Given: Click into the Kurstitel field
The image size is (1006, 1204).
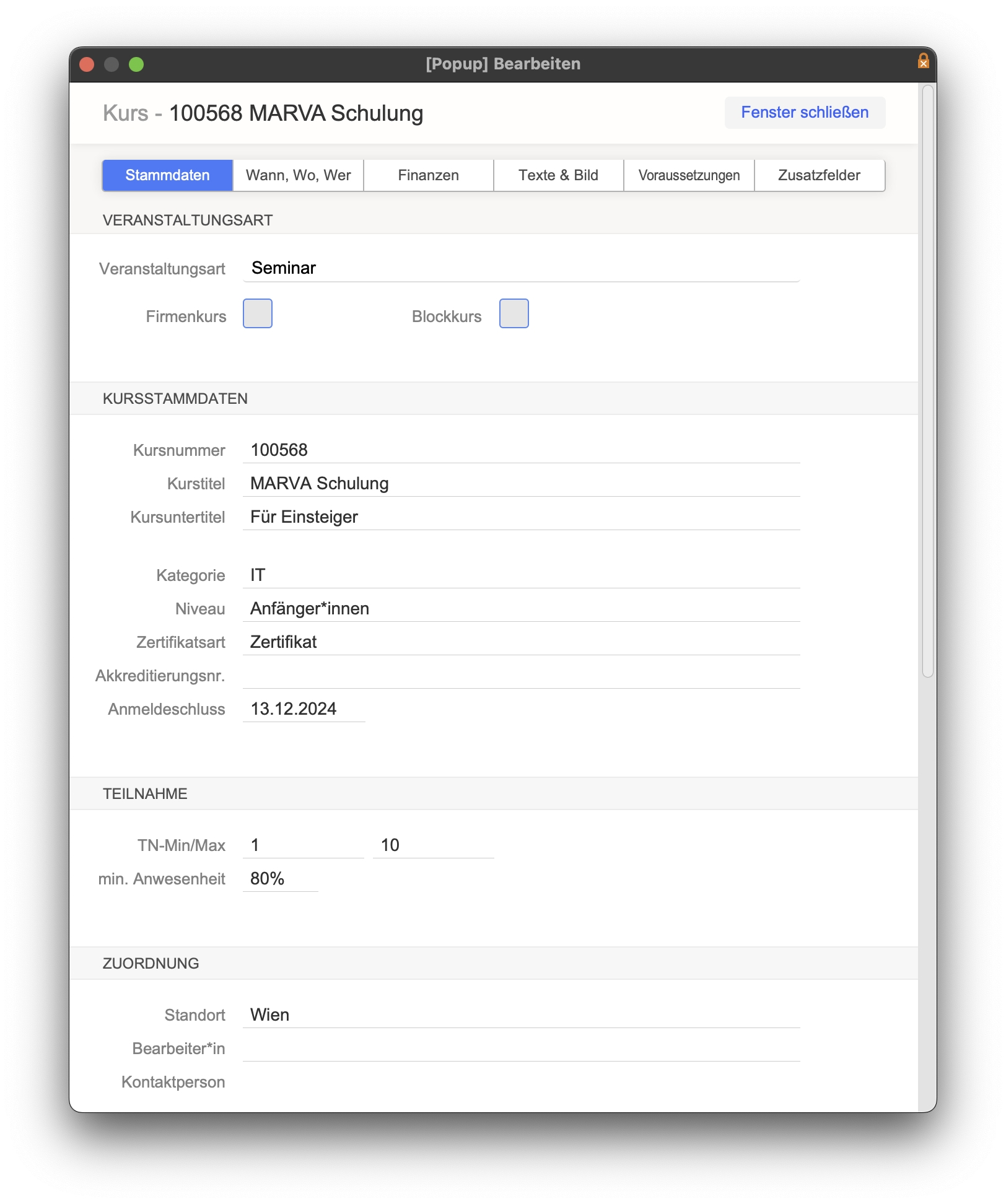Looking at the screenshot, I should click(520, 484).
